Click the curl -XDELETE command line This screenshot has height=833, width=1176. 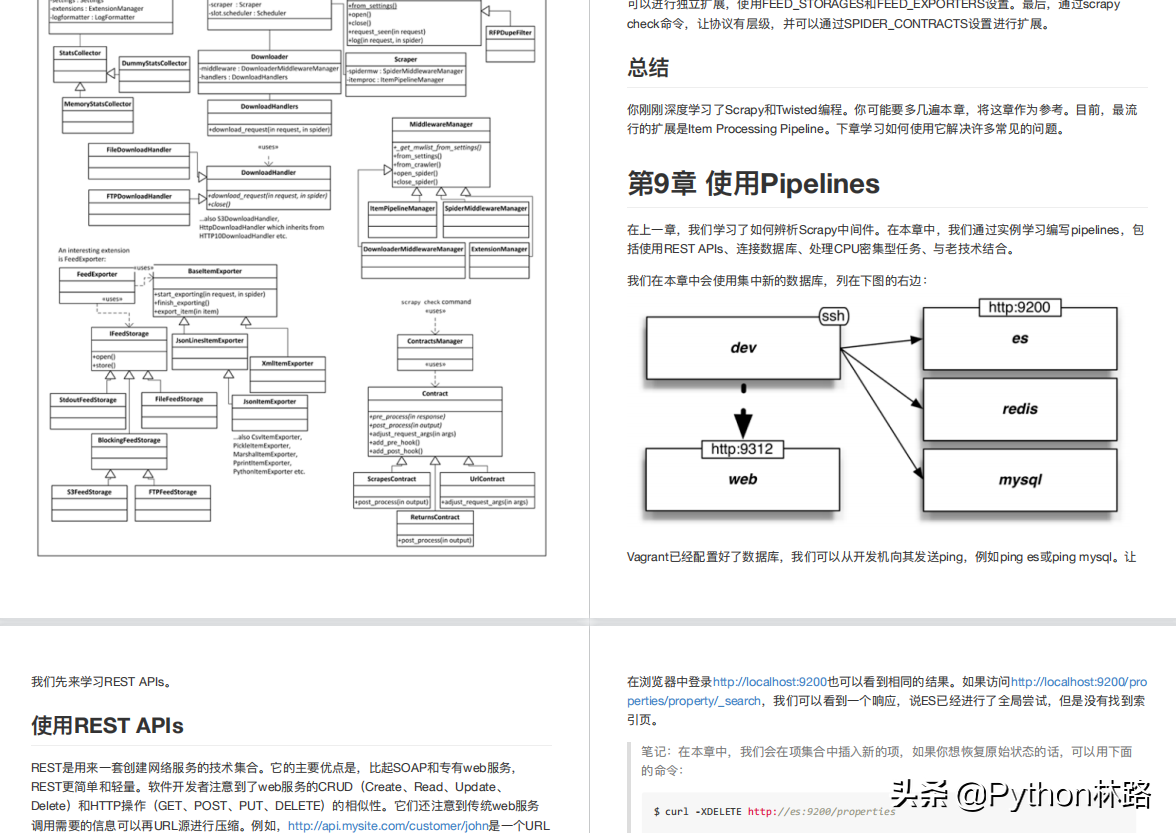[775, 811]
